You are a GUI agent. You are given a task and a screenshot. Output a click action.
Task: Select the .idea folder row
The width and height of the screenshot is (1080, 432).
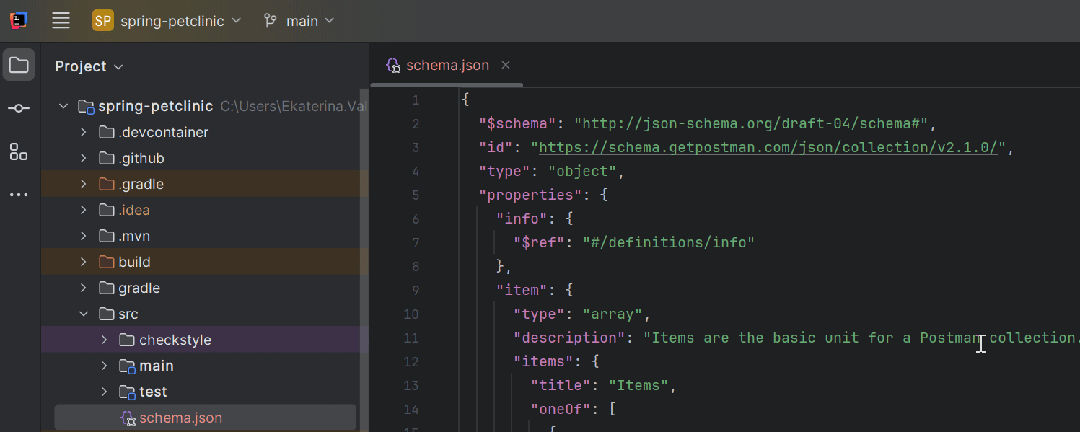(205, 210)
